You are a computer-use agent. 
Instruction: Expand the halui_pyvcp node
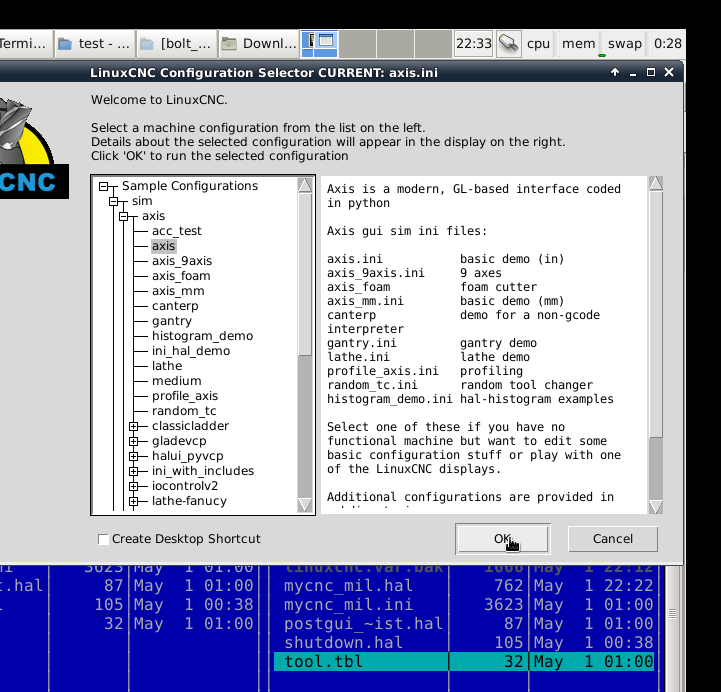click(134, 456)
